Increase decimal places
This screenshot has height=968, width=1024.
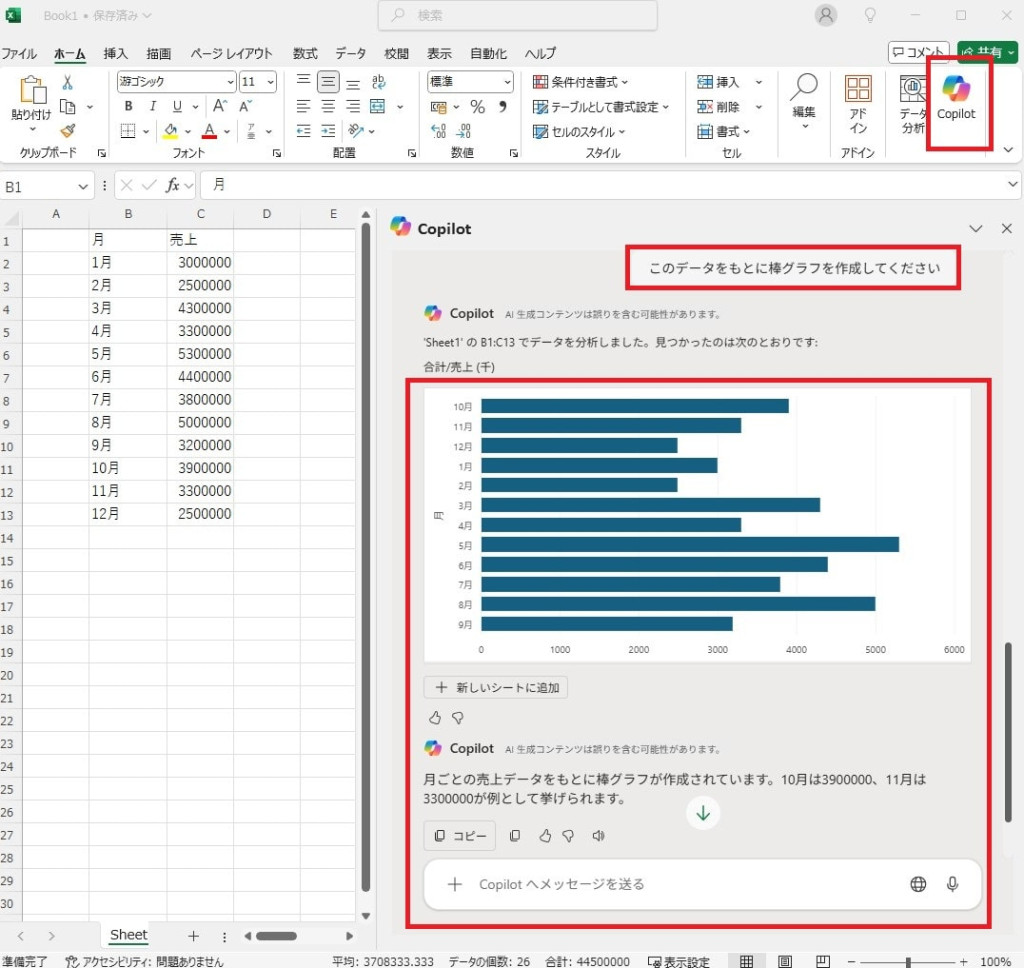click(x=438, y=131)
